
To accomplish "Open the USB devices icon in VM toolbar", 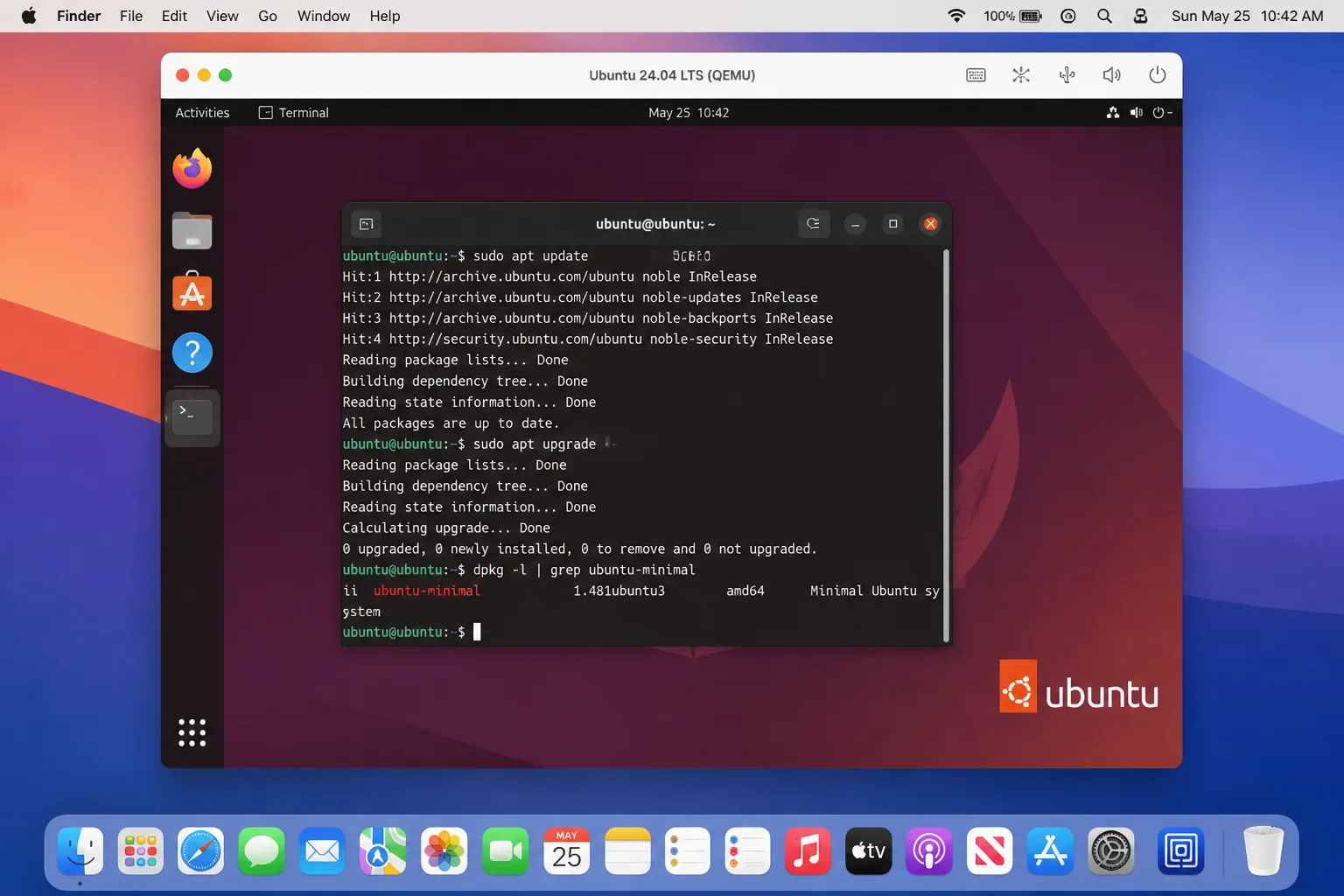I will click(x=1067, y=75).
